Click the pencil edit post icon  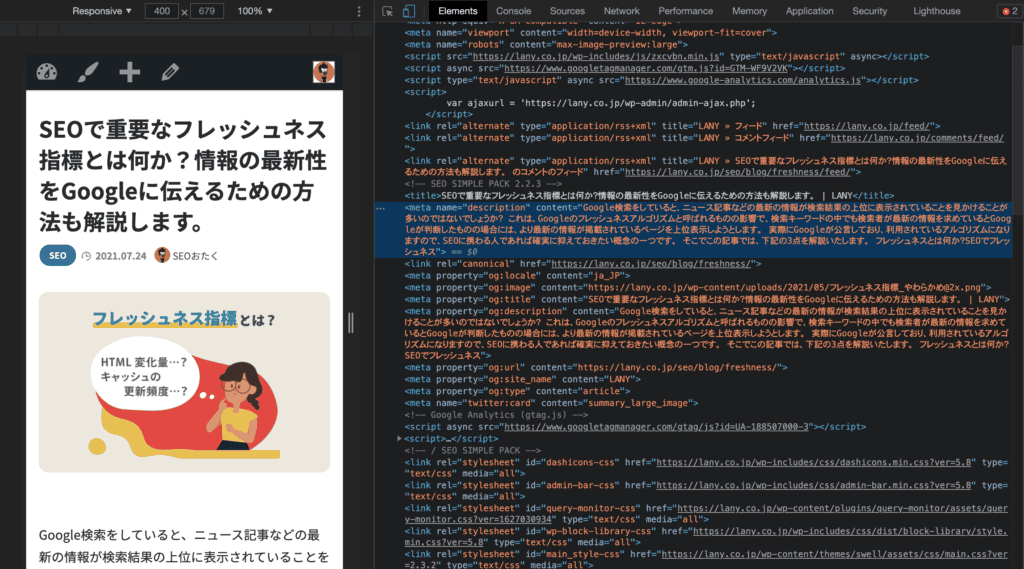point(170,72)
